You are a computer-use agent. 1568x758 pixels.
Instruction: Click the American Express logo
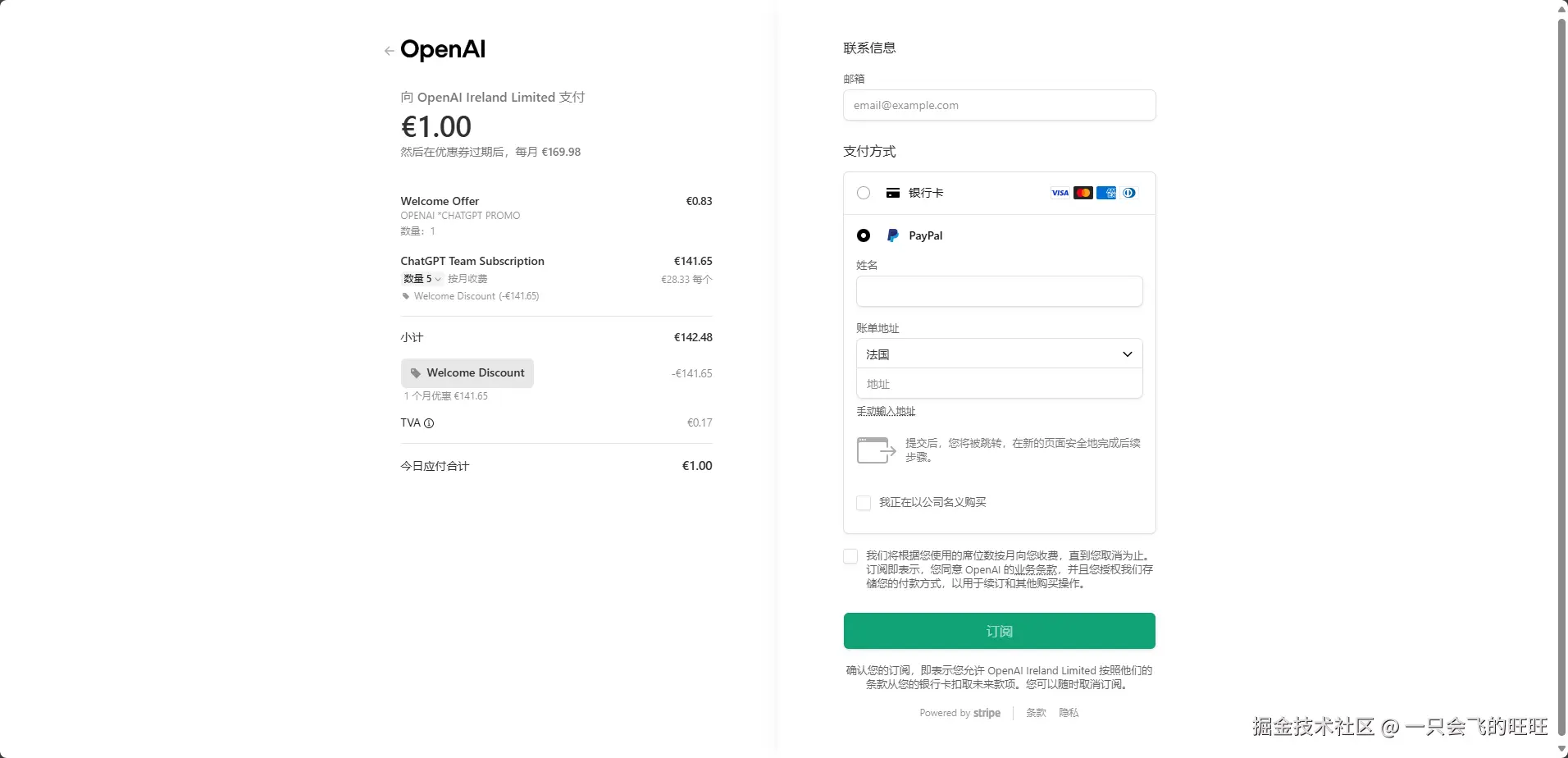1106,193
